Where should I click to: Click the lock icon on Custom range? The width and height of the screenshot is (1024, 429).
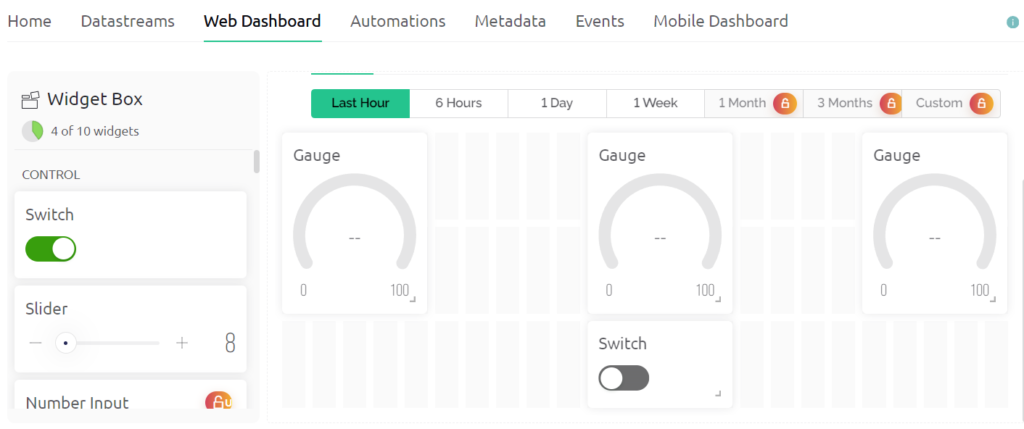pyautogui.click(x=981, y=103)
